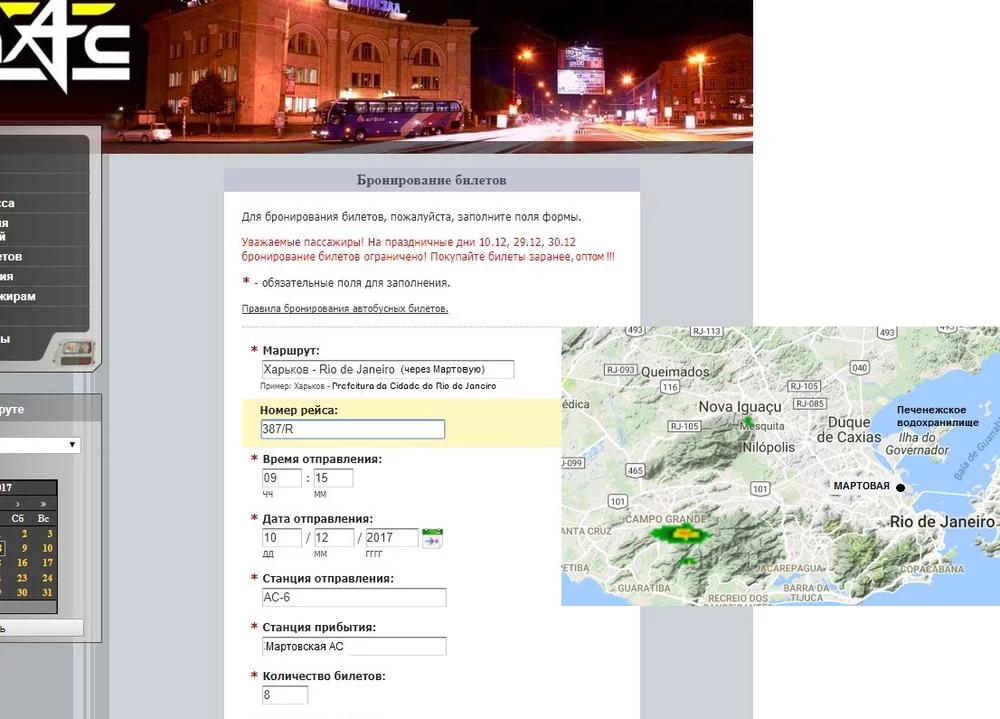Click the 465 road shield on the map
The width and height of the screenshot is (1000, 719).
pos(635,471)
